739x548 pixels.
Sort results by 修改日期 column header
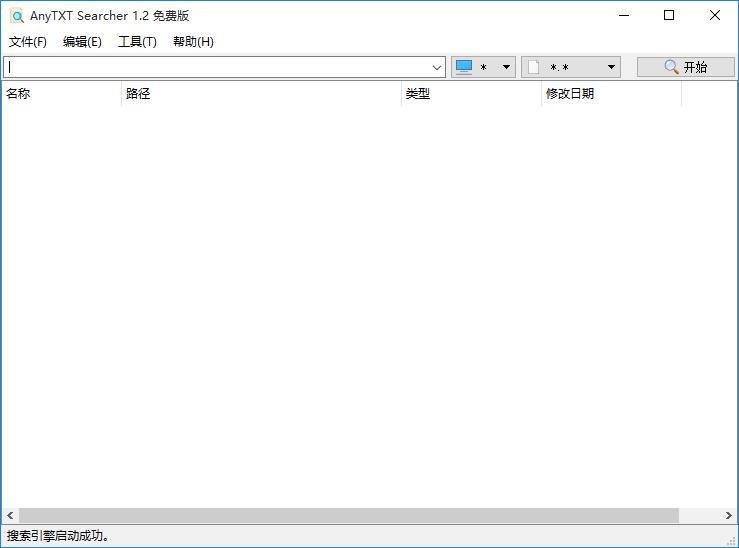(x=611, y=93)
